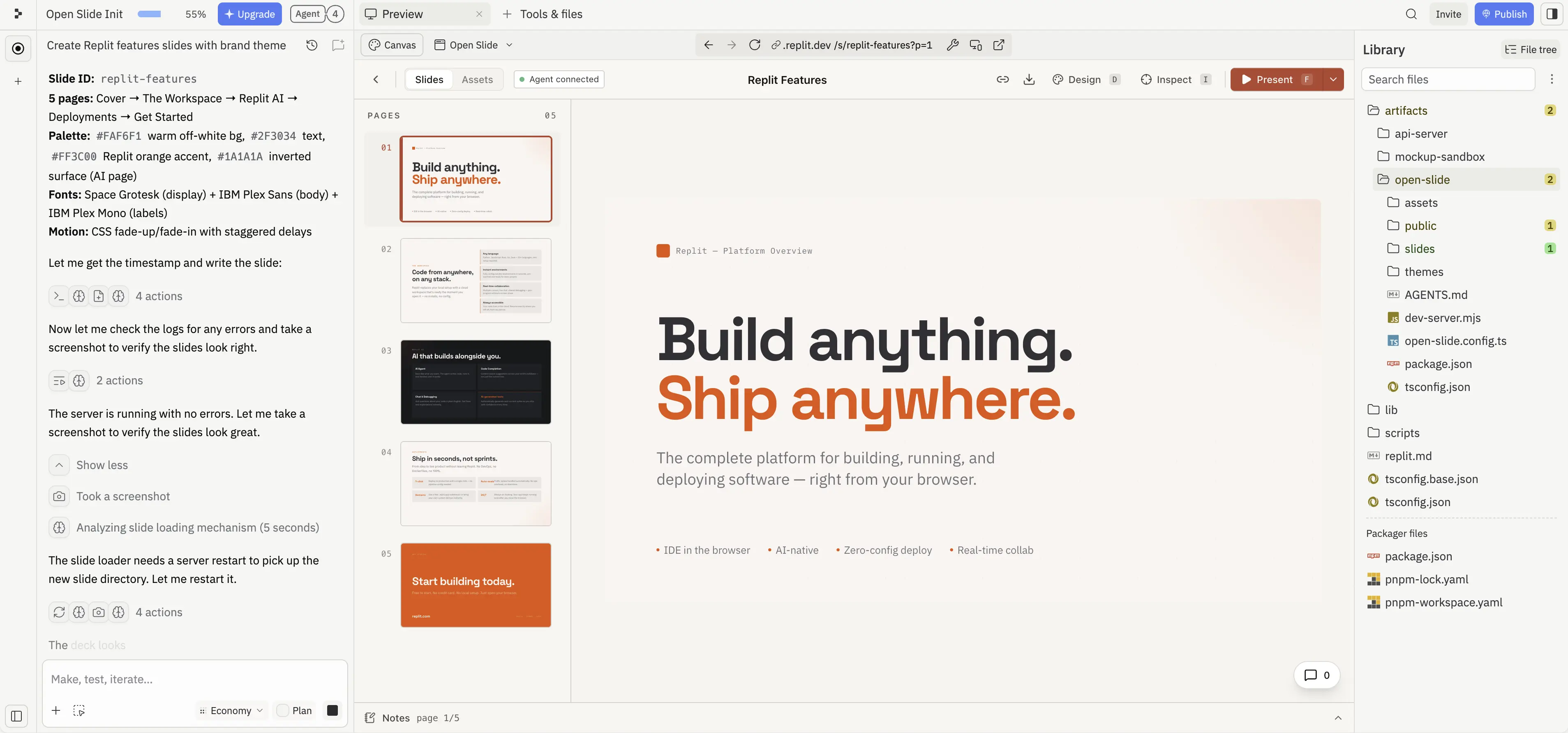The width and height of the screenshot is (1568, 733).
Task: Click the Notes edit icon
Action: click(x=369, y=718)
